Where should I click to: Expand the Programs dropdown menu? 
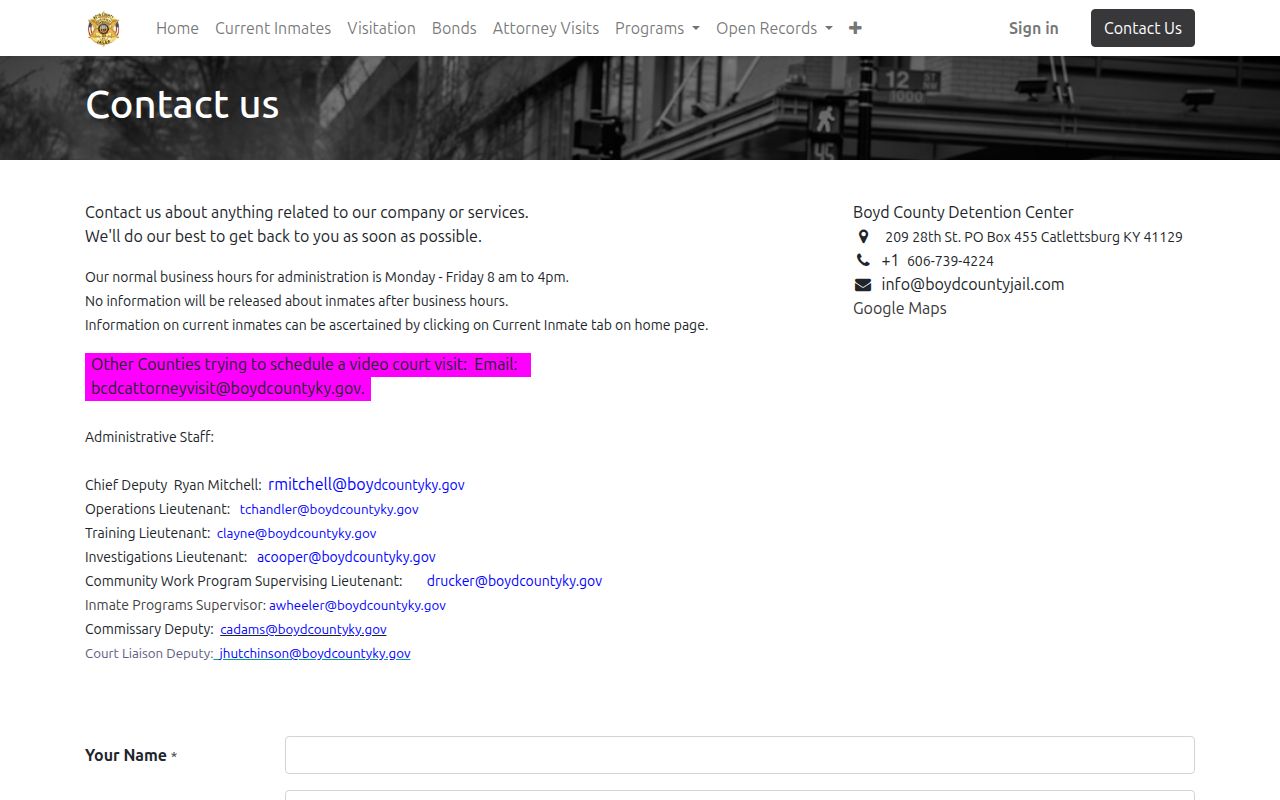(x=657, y=28)
